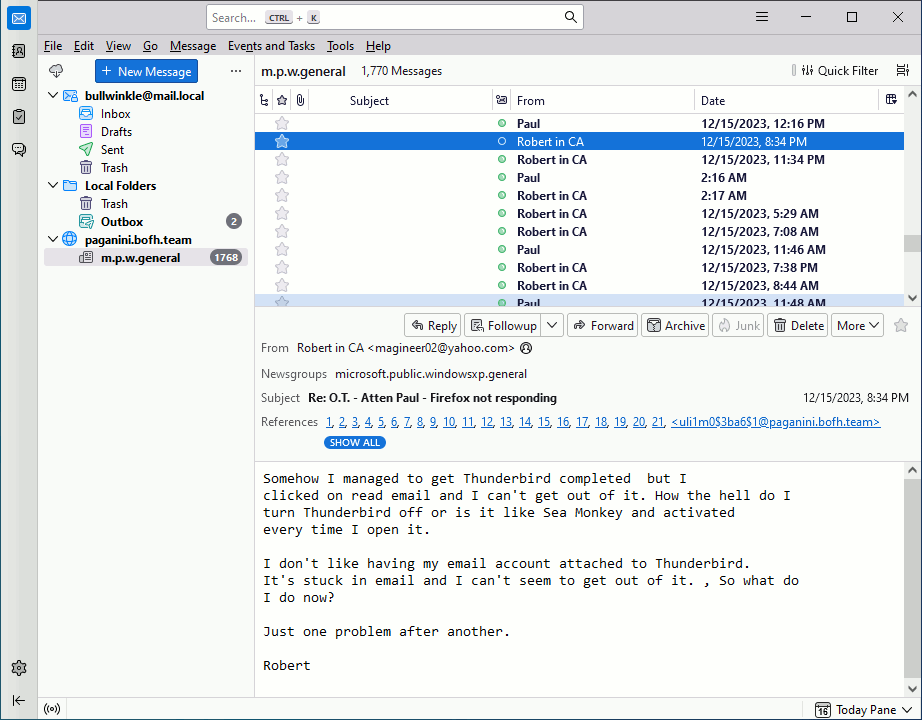
Task: Forward the open message
Action: click(x=603, y=325)
